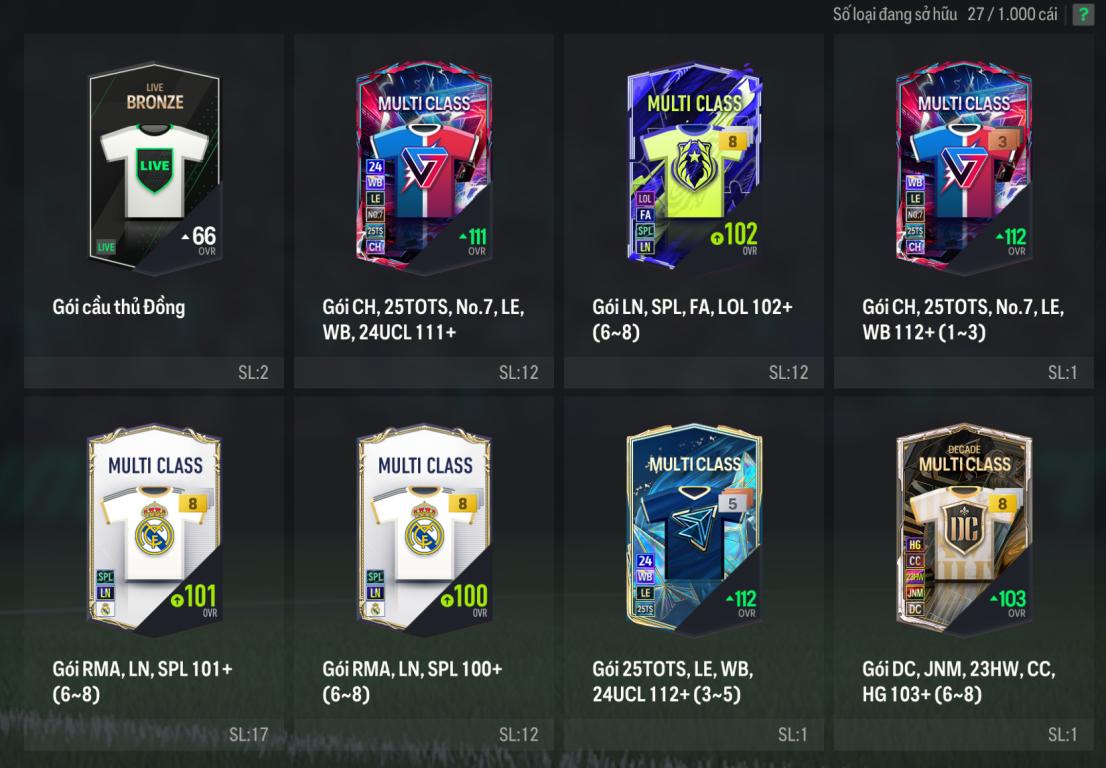Viewport: 1106px width, 768px height.
Task: Click the lion crest on the yellow jersey
Action: (x=694, y=167)
